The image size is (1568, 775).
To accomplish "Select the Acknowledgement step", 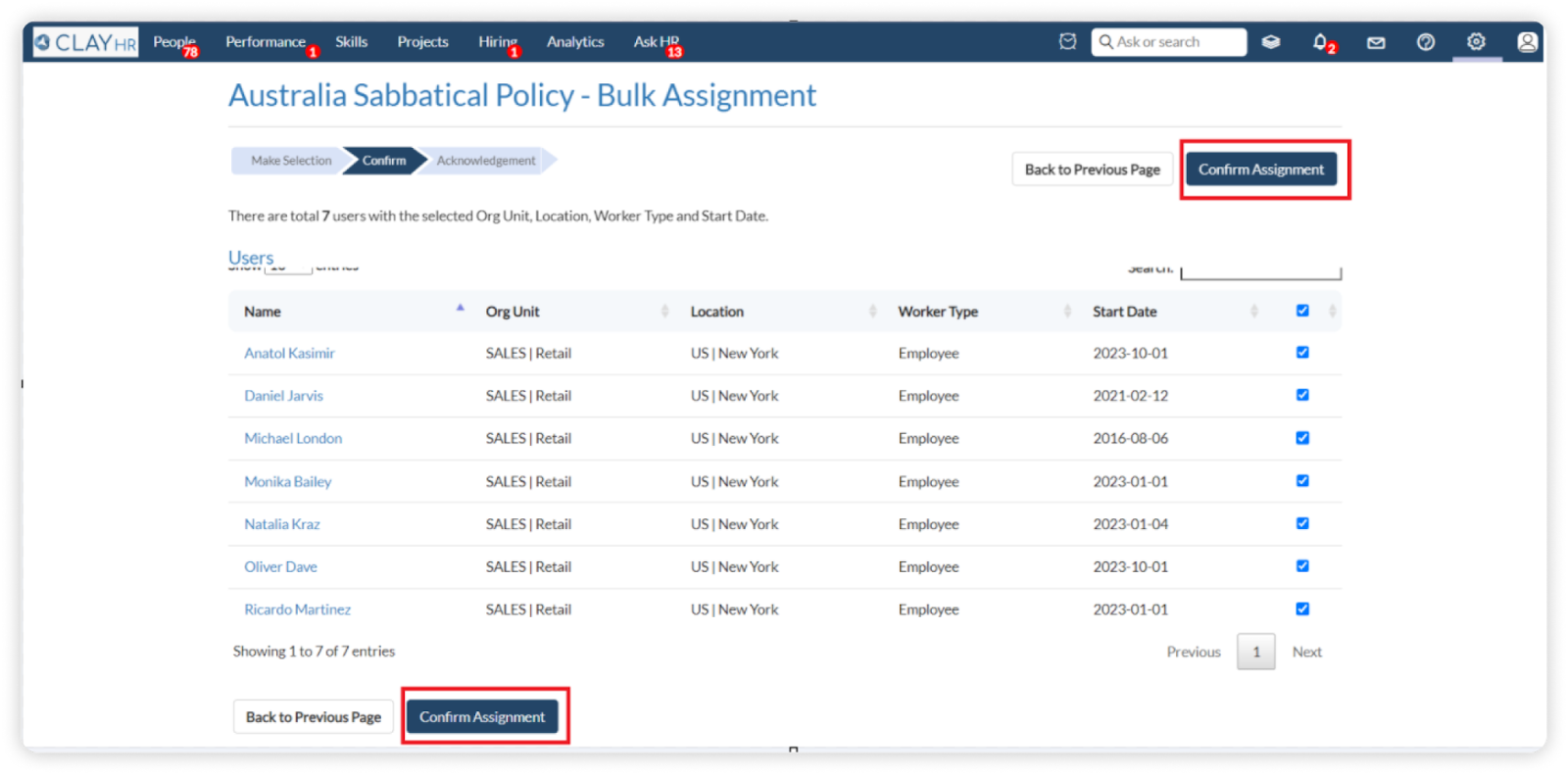I will pos(486,161).
